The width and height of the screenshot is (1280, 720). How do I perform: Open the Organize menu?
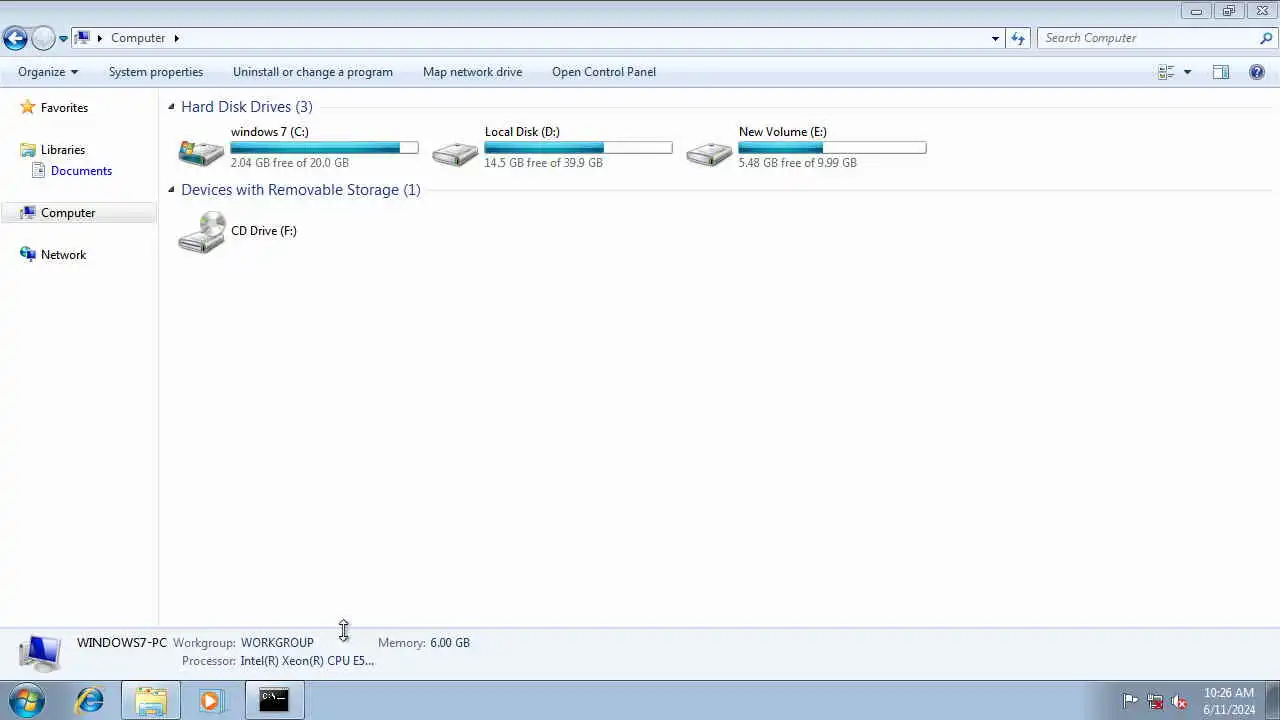48,72
